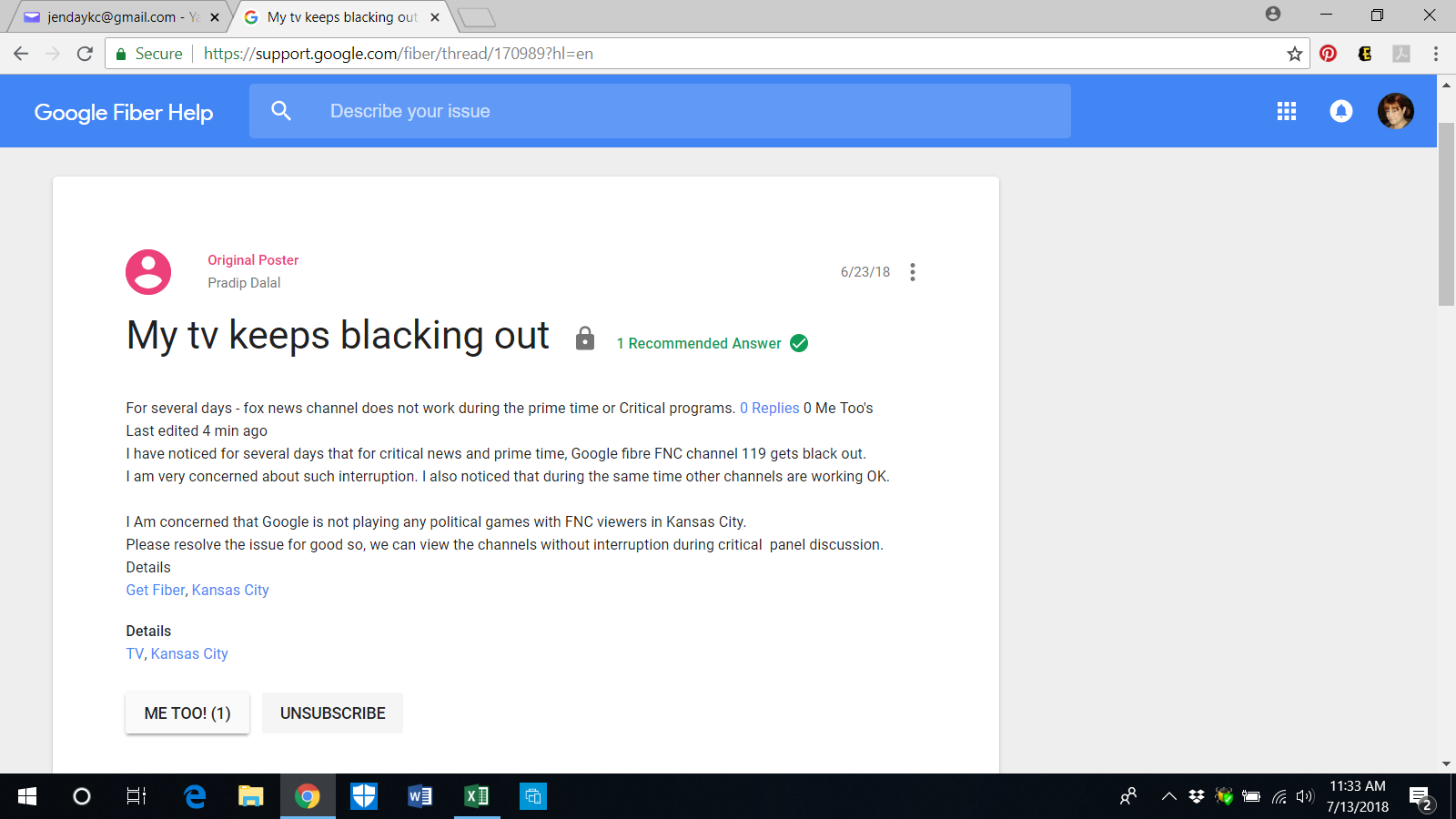Click the Kansas City link beside Get Fiber
Screen dimensions: 1456x819
(x=230, y=590)
